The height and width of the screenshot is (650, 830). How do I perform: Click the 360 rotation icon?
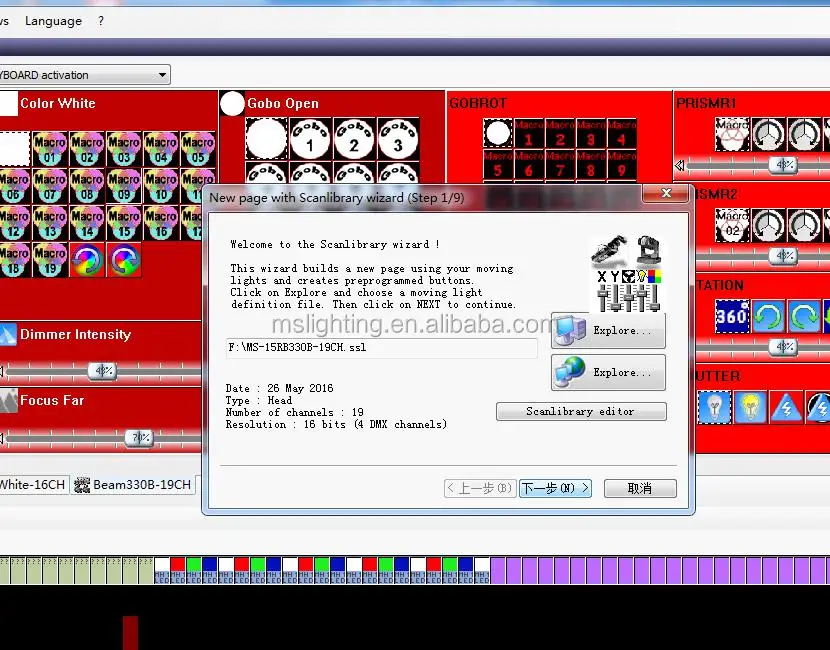pos(732,317)
